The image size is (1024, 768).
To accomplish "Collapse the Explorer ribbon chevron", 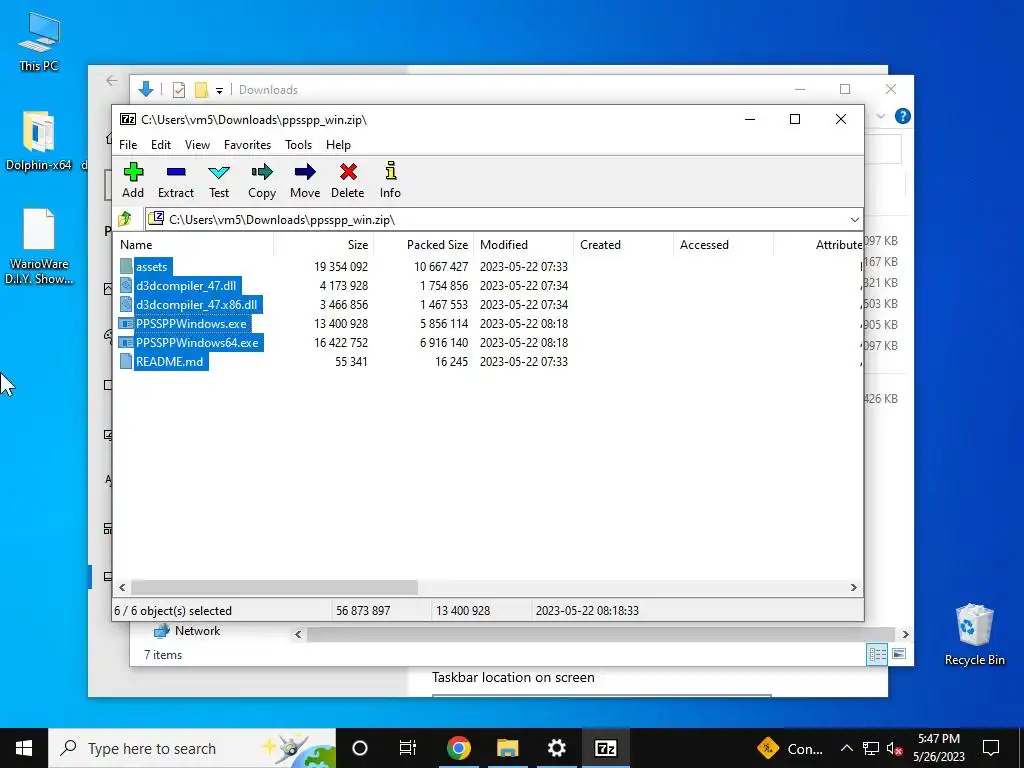I will 881,116.
